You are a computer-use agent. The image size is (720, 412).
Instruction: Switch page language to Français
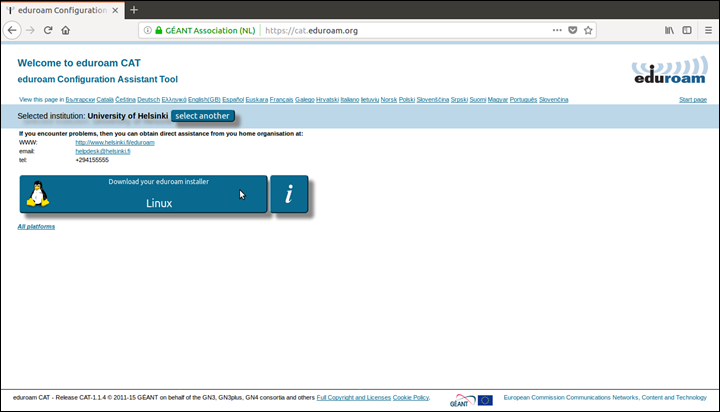click(x=281, y=100)
